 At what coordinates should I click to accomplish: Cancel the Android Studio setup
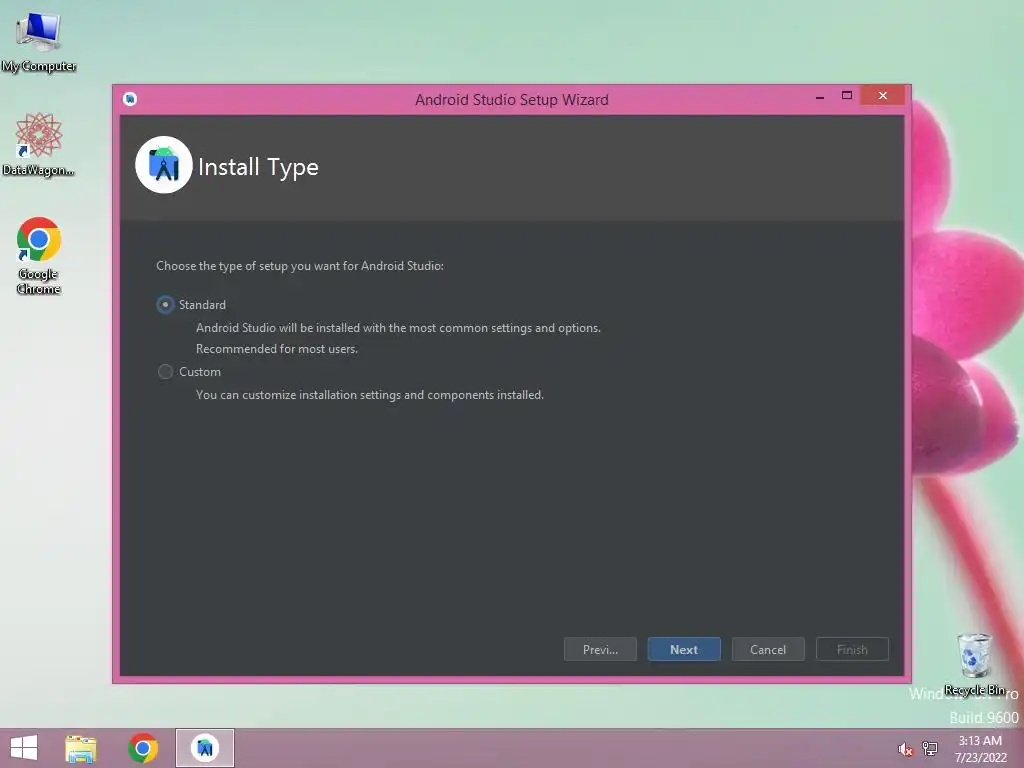[768, 649]
